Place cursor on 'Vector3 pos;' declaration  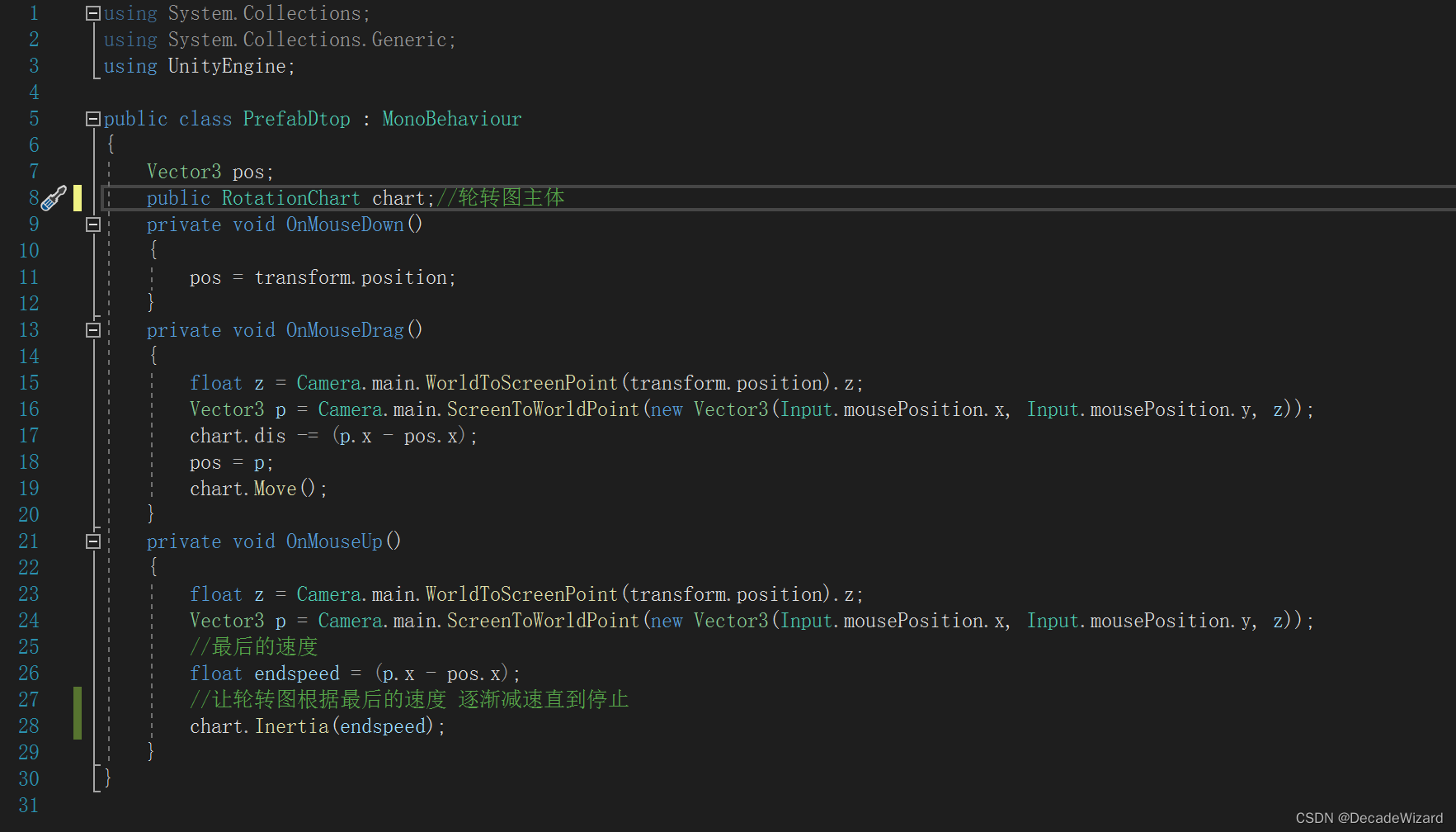pyautogui.click(x=210, y=172)
